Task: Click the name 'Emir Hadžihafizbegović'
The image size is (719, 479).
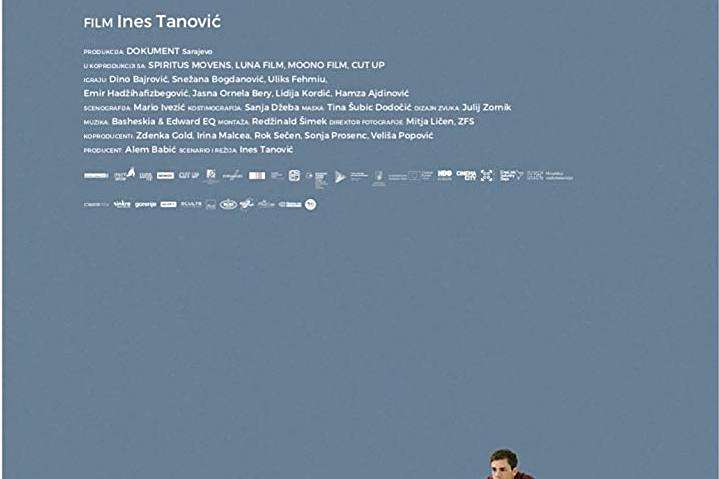Action: [x=136, y=93]
